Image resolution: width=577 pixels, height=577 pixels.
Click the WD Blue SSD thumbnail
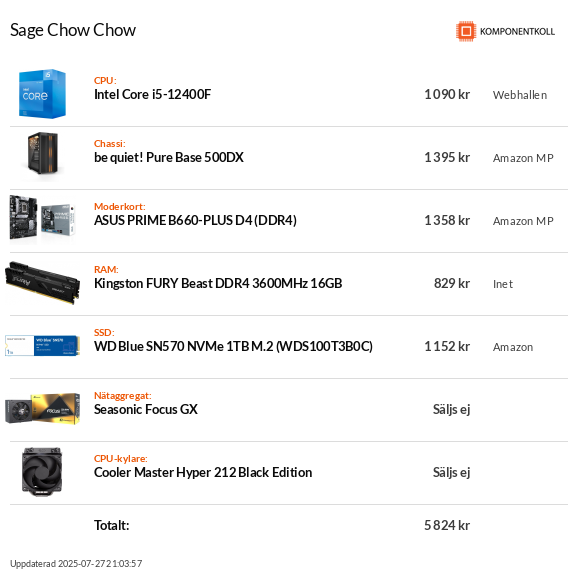tap(42, 346)
